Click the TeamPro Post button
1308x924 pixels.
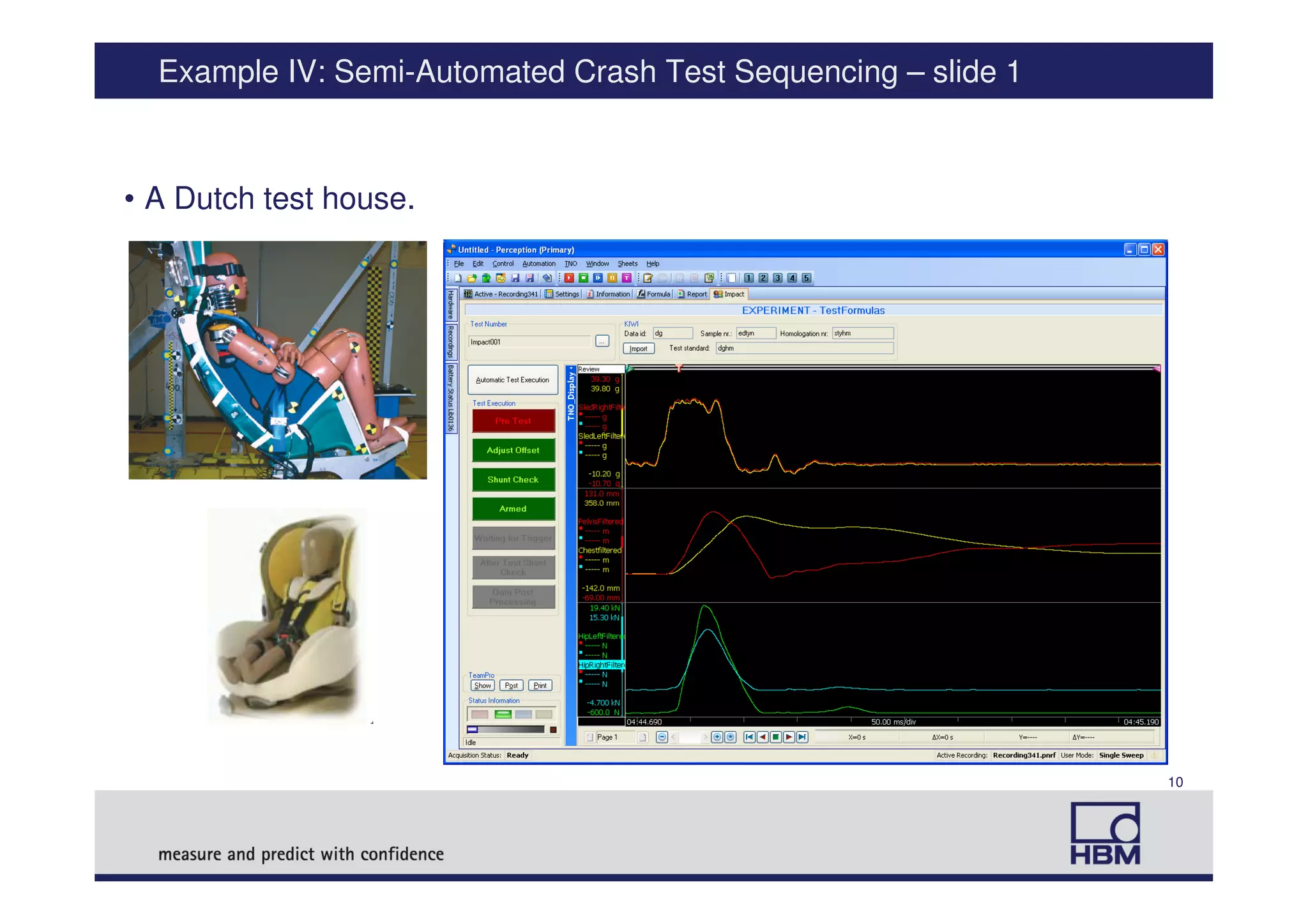pyautogui.click(x=511, y=686)
